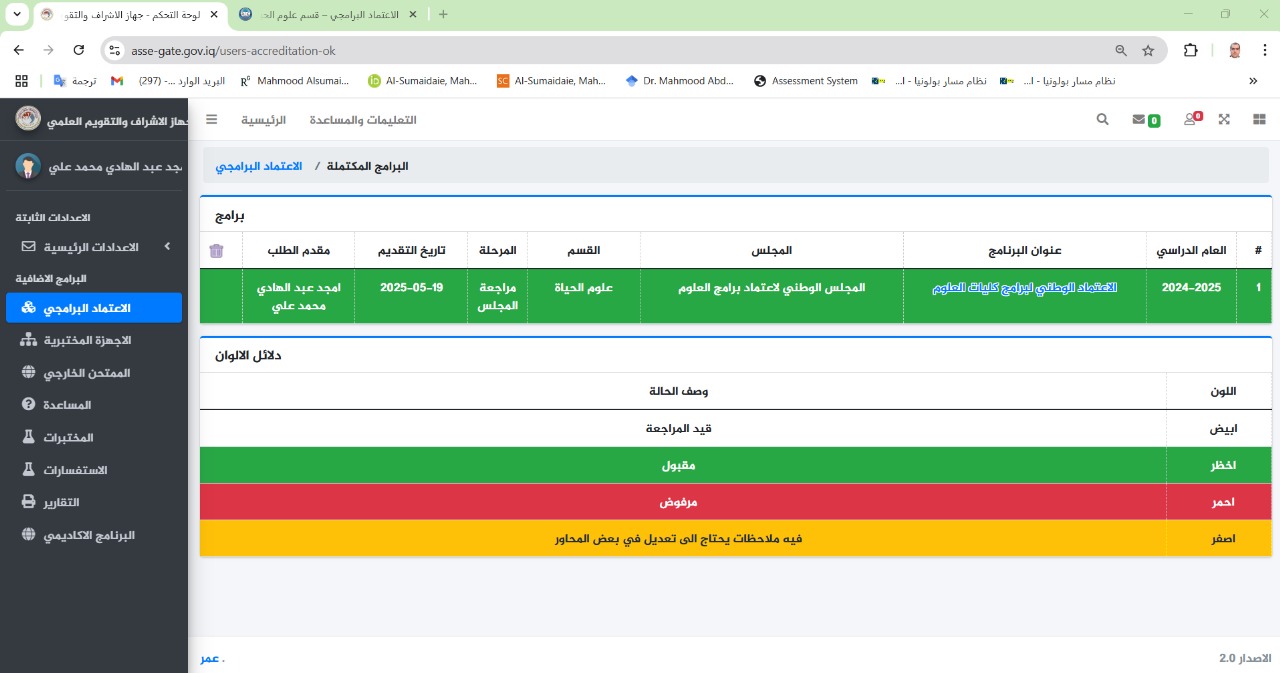Screen dimensions: 1280x673
Task: Open the user notifications icon
Action: pyautogui.click(x=1190, y=119)
